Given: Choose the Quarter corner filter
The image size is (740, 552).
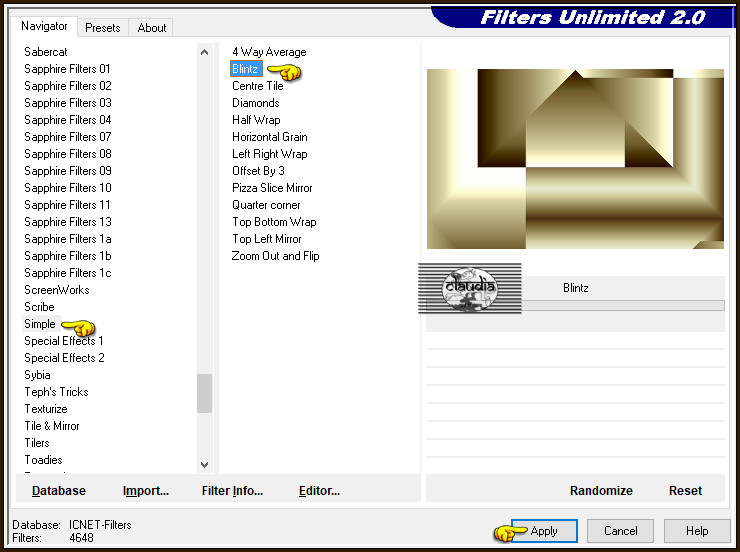Looking at the screenshot, I should (x=266, y=205).
